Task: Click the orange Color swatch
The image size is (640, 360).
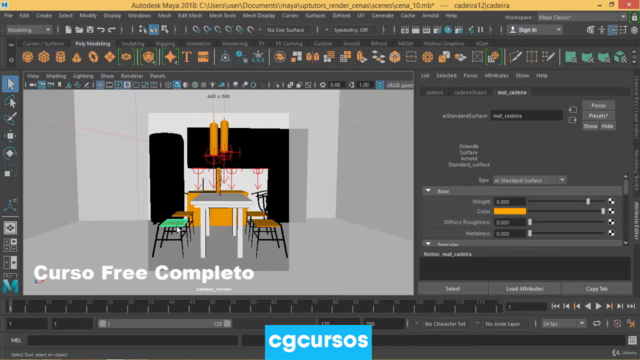Action: tap(510, 211)
